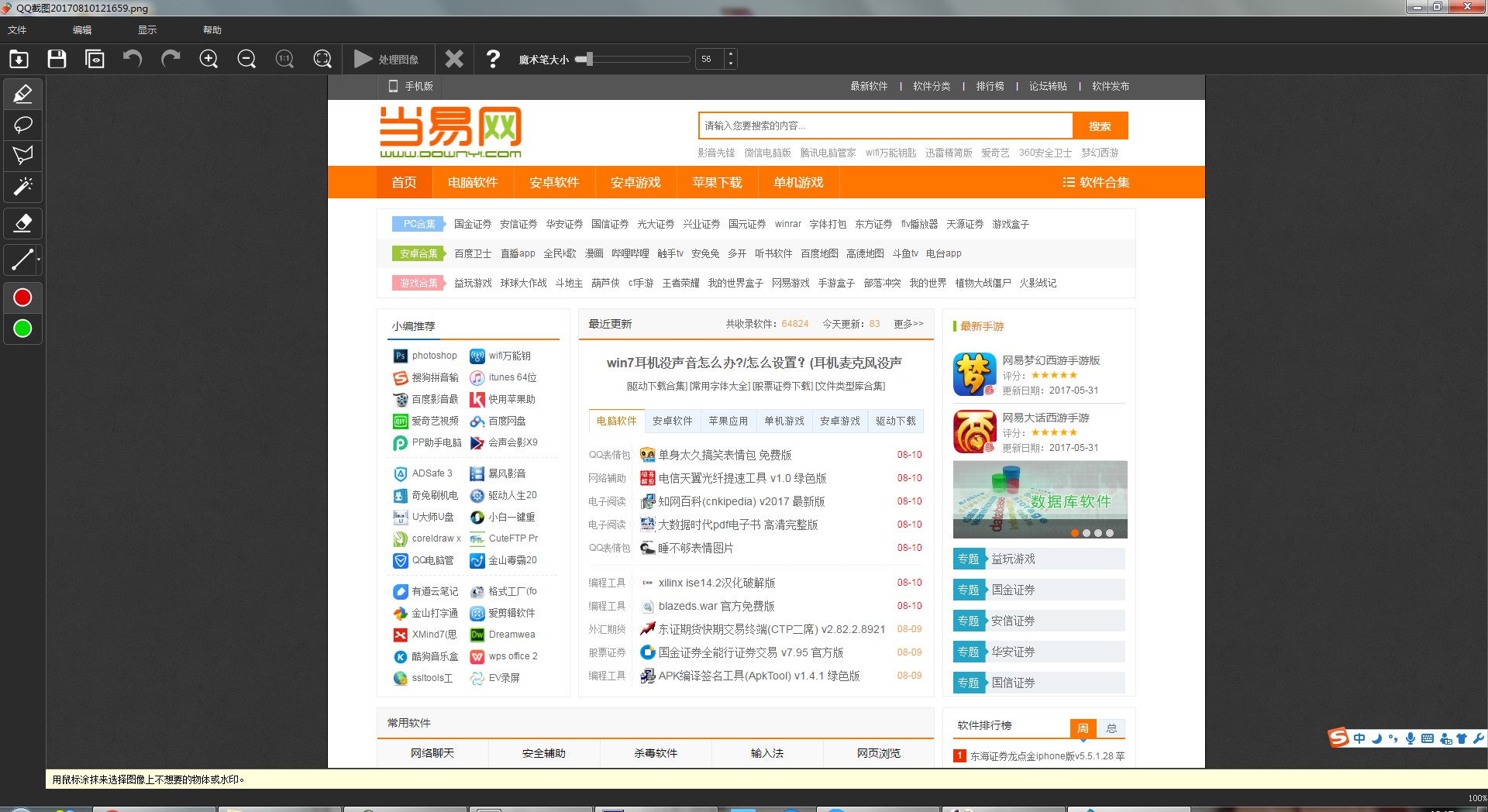Select the eraser tool
The height and width of the screenshot is (812, 1488).
22,223
